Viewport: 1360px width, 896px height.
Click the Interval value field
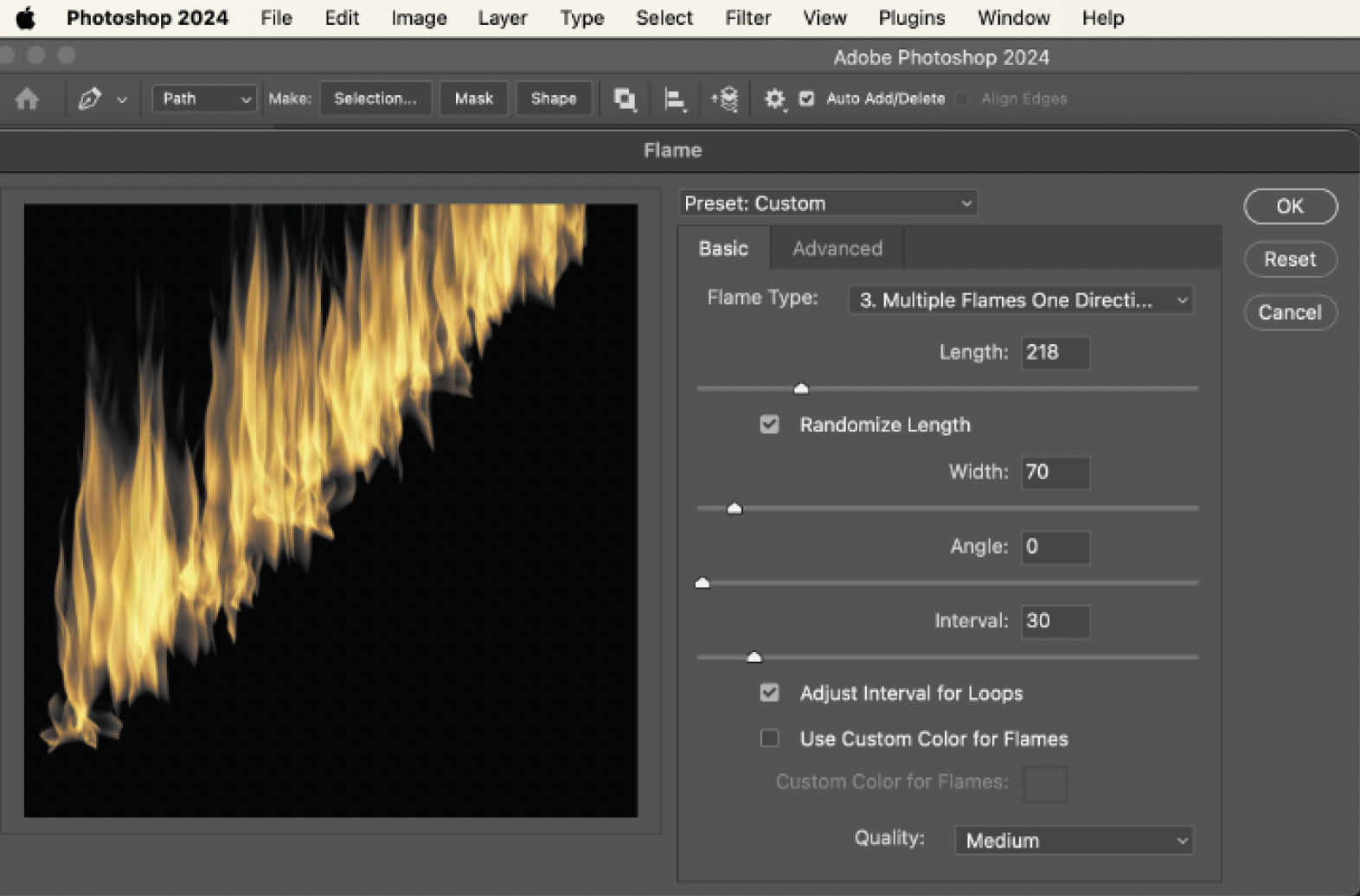tap(1055, 621)
